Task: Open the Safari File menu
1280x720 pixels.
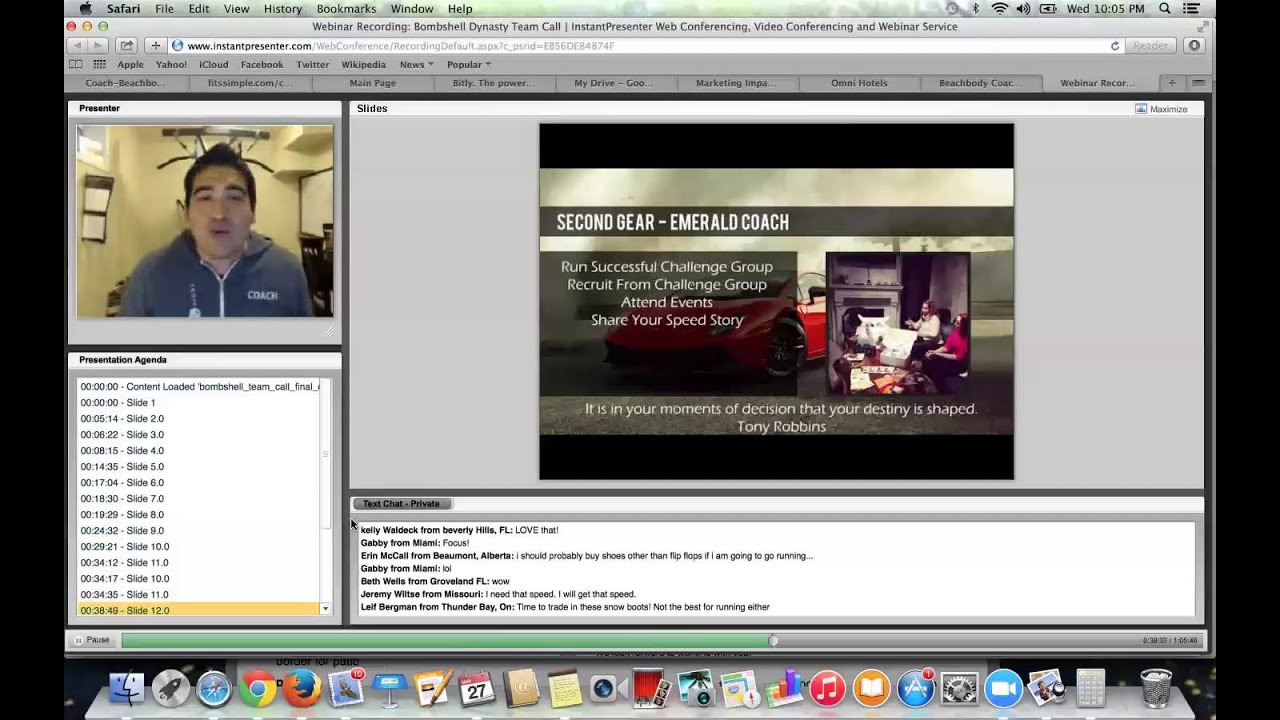Action: click(164, 9)
